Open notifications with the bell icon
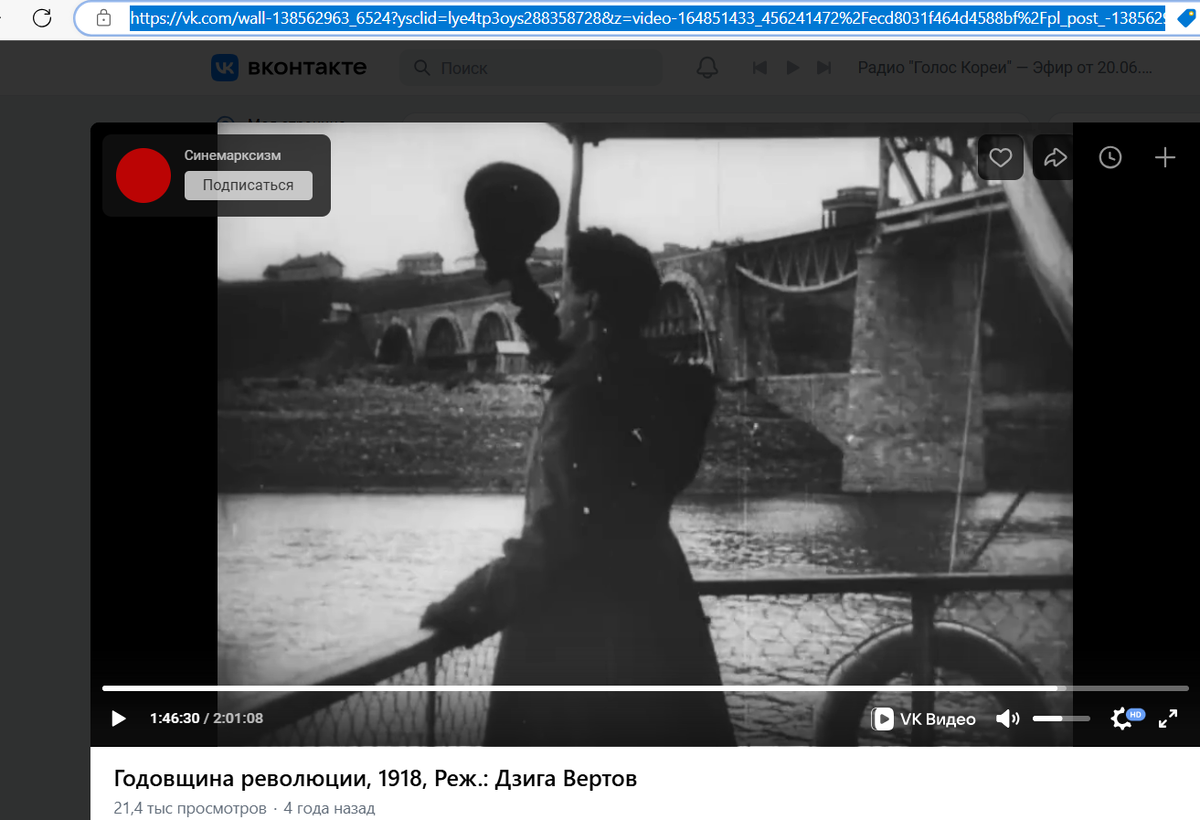 click(708, 66)
